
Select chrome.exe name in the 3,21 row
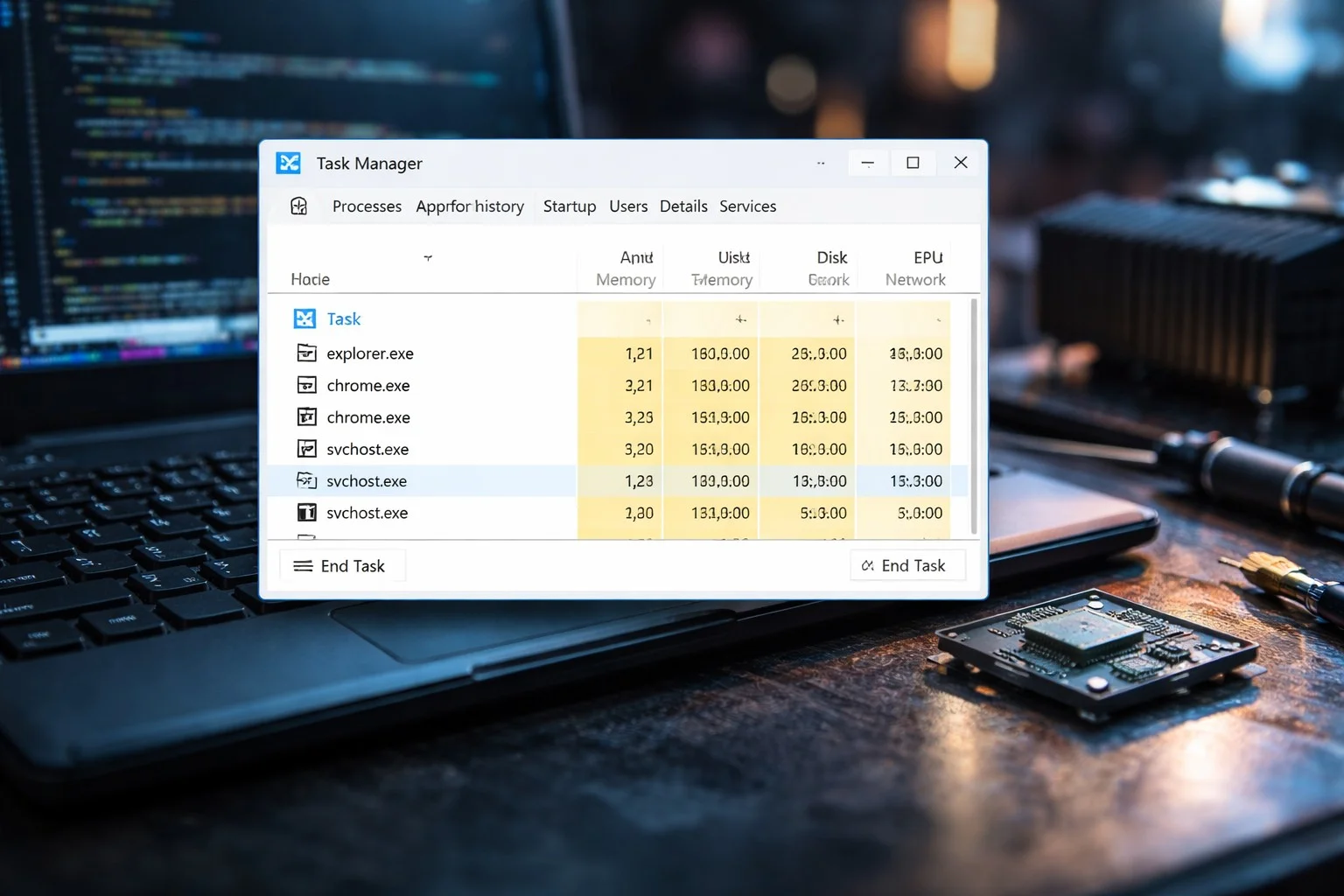click(x=368, y=386)
